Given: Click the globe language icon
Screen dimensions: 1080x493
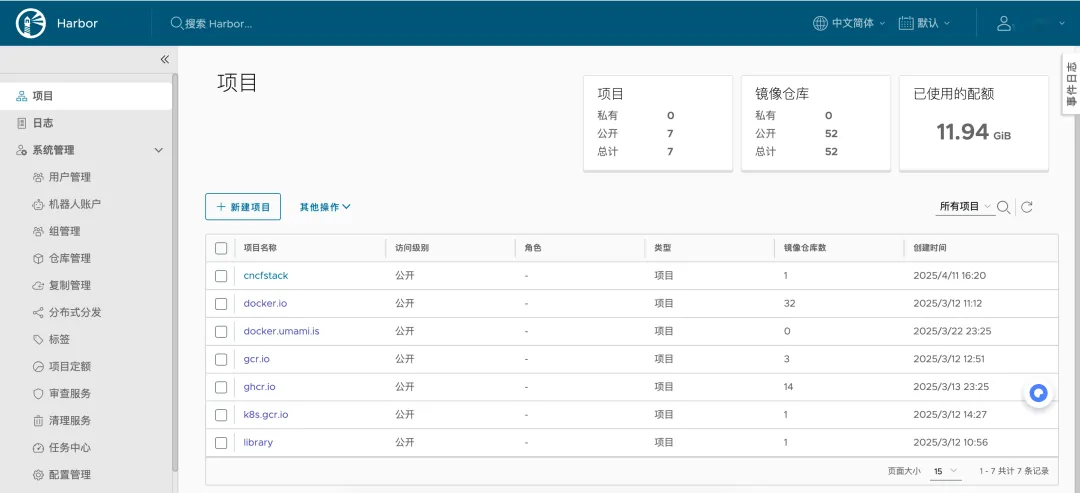Looking at the screenshot, I should (820, 23).
